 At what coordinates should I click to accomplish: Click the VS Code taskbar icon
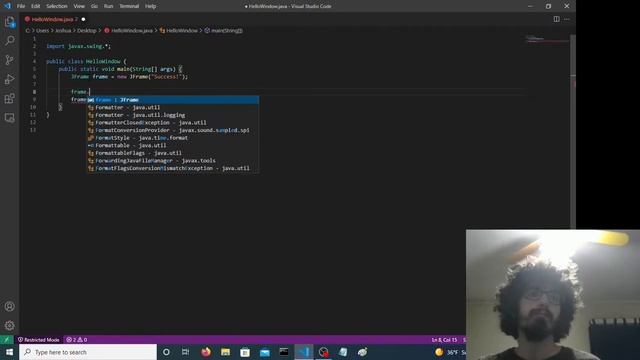[304, 352]
